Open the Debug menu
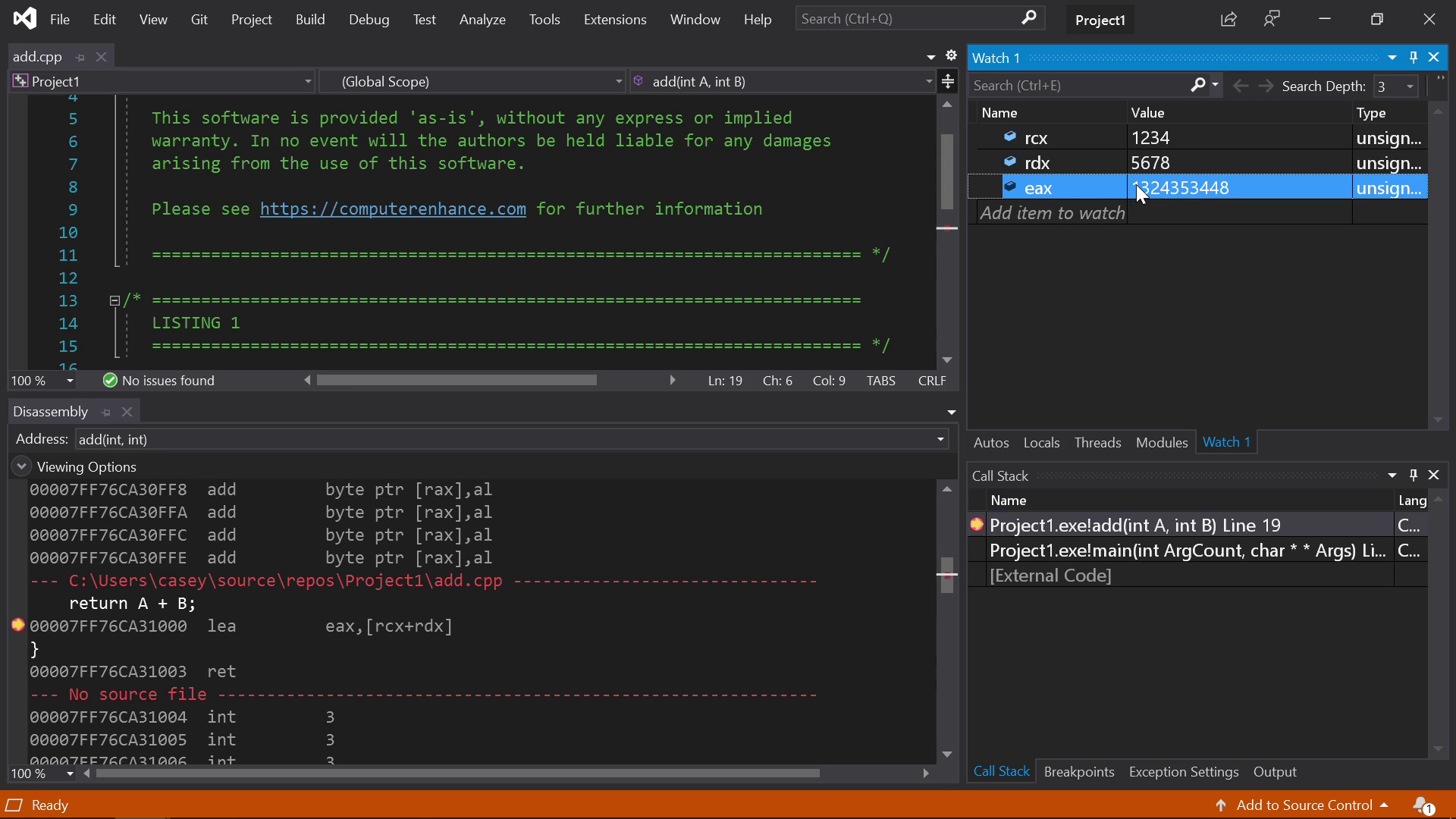Image resolution: width=1456 pixels, height=819 pixels. tap(369, 20)
